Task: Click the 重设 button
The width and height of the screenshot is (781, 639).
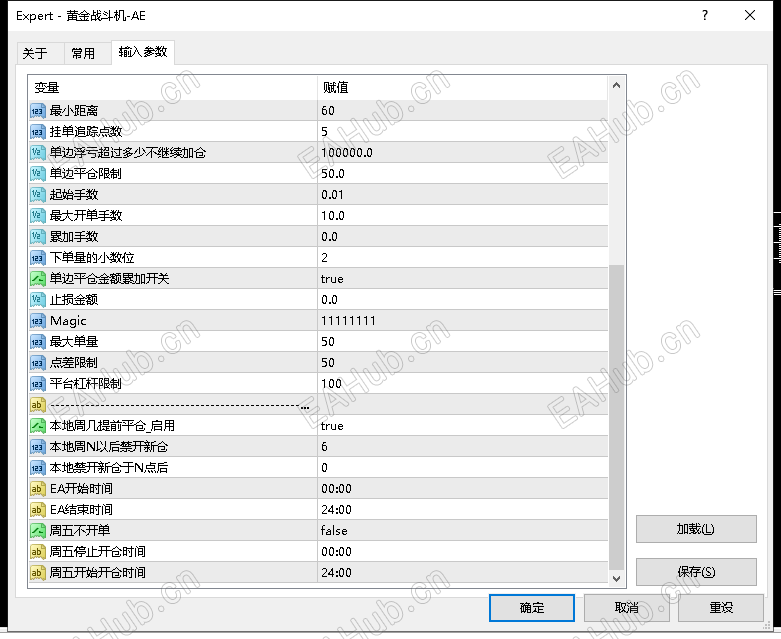Action: point(721,608)
